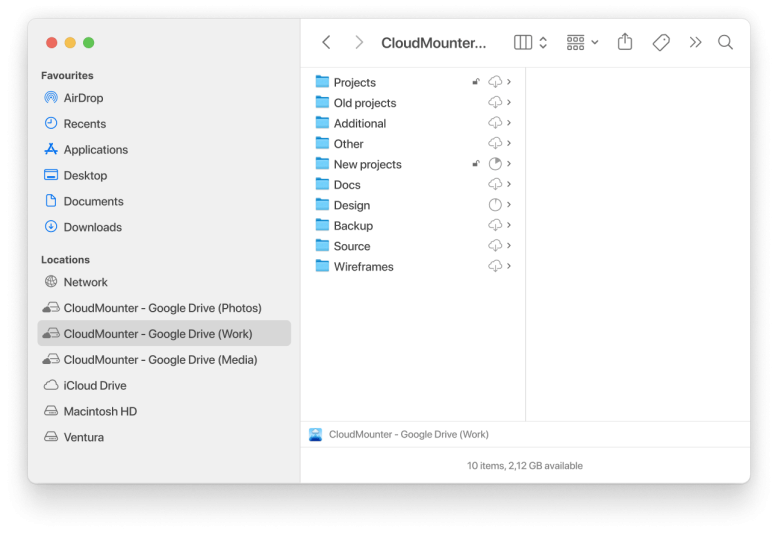Screen dimensions: 778x534
Task: Go back with the back arrow
Action: tap(326, 43)
